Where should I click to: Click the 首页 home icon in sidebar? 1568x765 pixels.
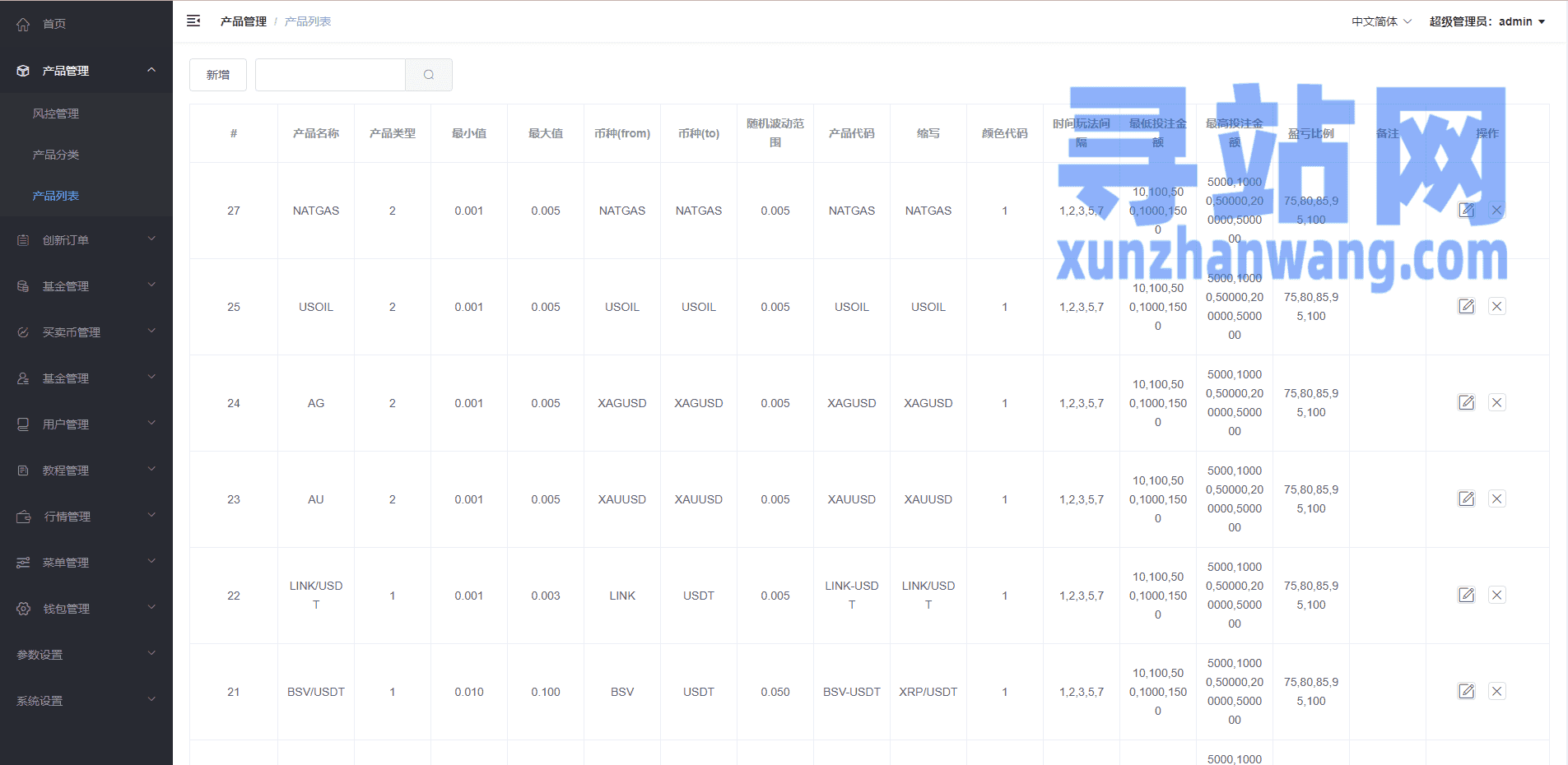24,24
